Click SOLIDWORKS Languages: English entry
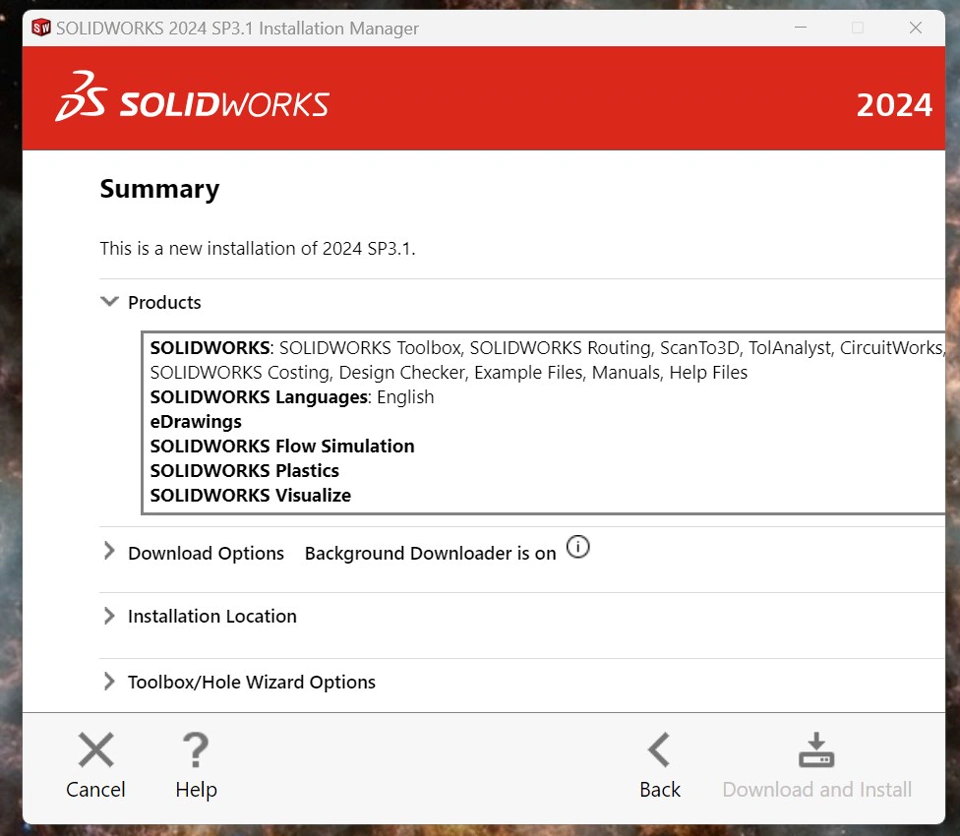Image resolution: width=960 pixels, height=836 pixels. (292, 397)
